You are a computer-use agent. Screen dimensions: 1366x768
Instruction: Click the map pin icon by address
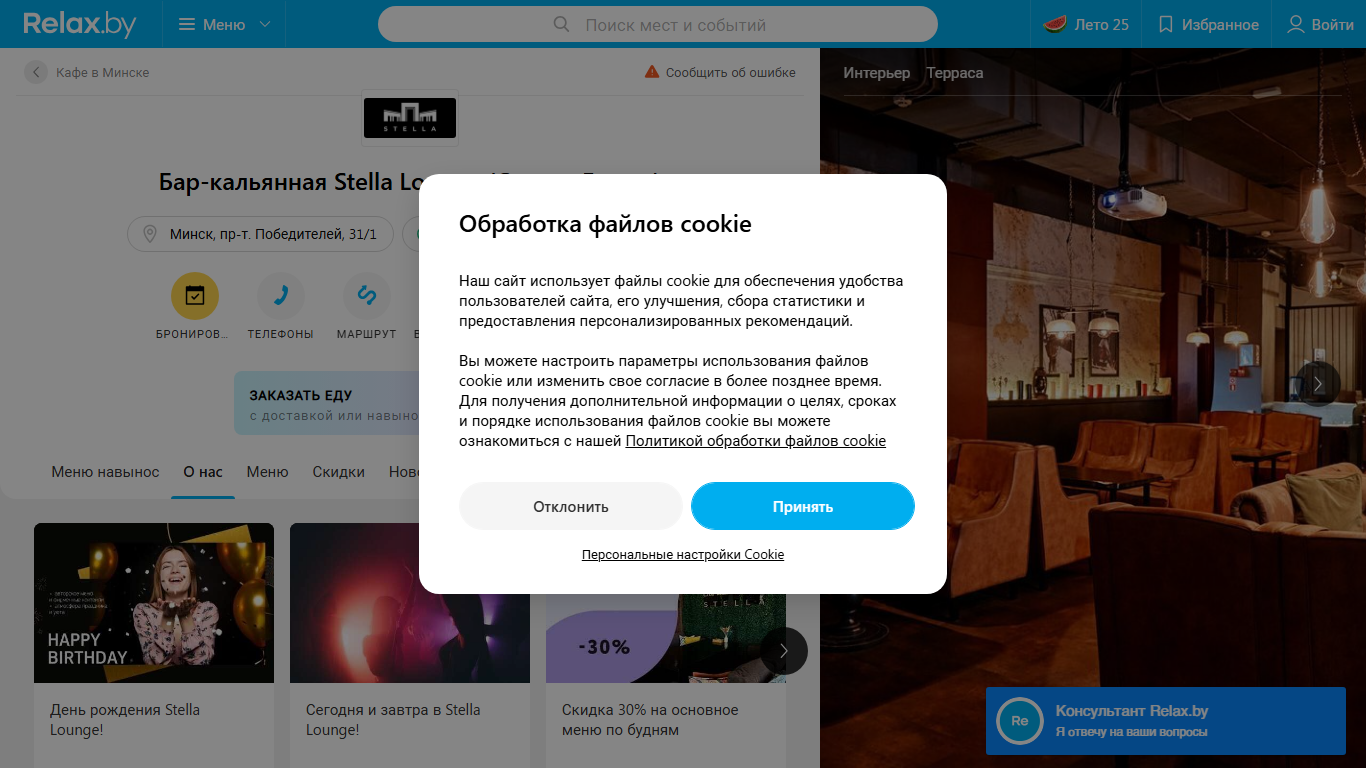point(151,234)
